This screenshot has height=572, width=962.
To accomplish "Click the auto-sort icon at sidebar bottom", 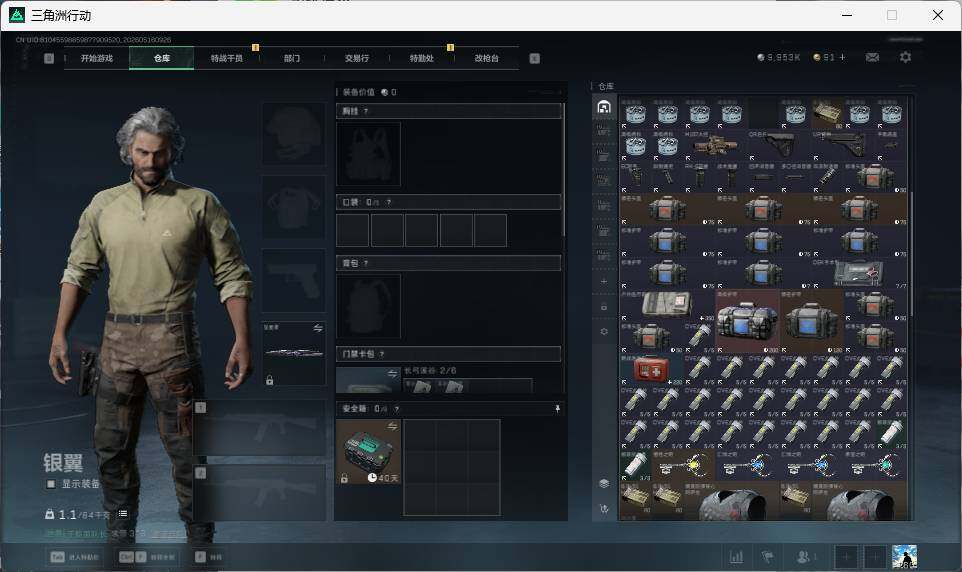I will pos(604,509).
